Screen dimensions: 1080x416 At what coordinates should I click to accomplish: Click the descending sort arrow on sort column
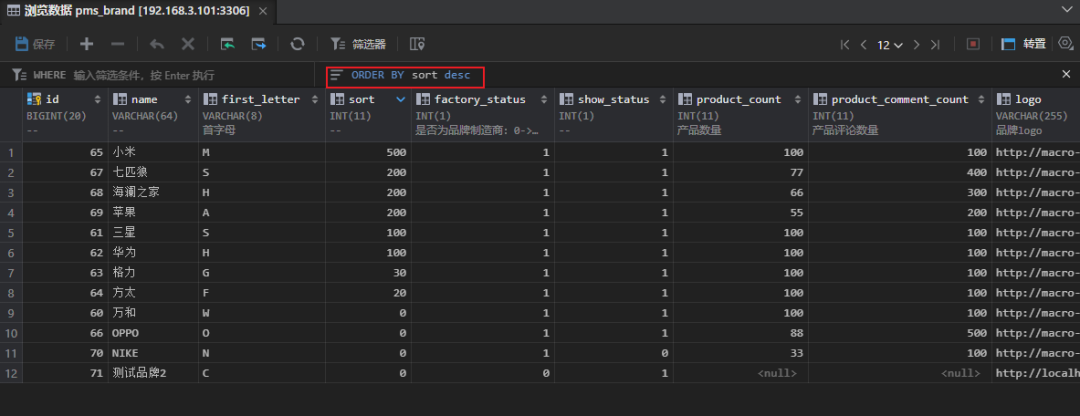[401, 100]
